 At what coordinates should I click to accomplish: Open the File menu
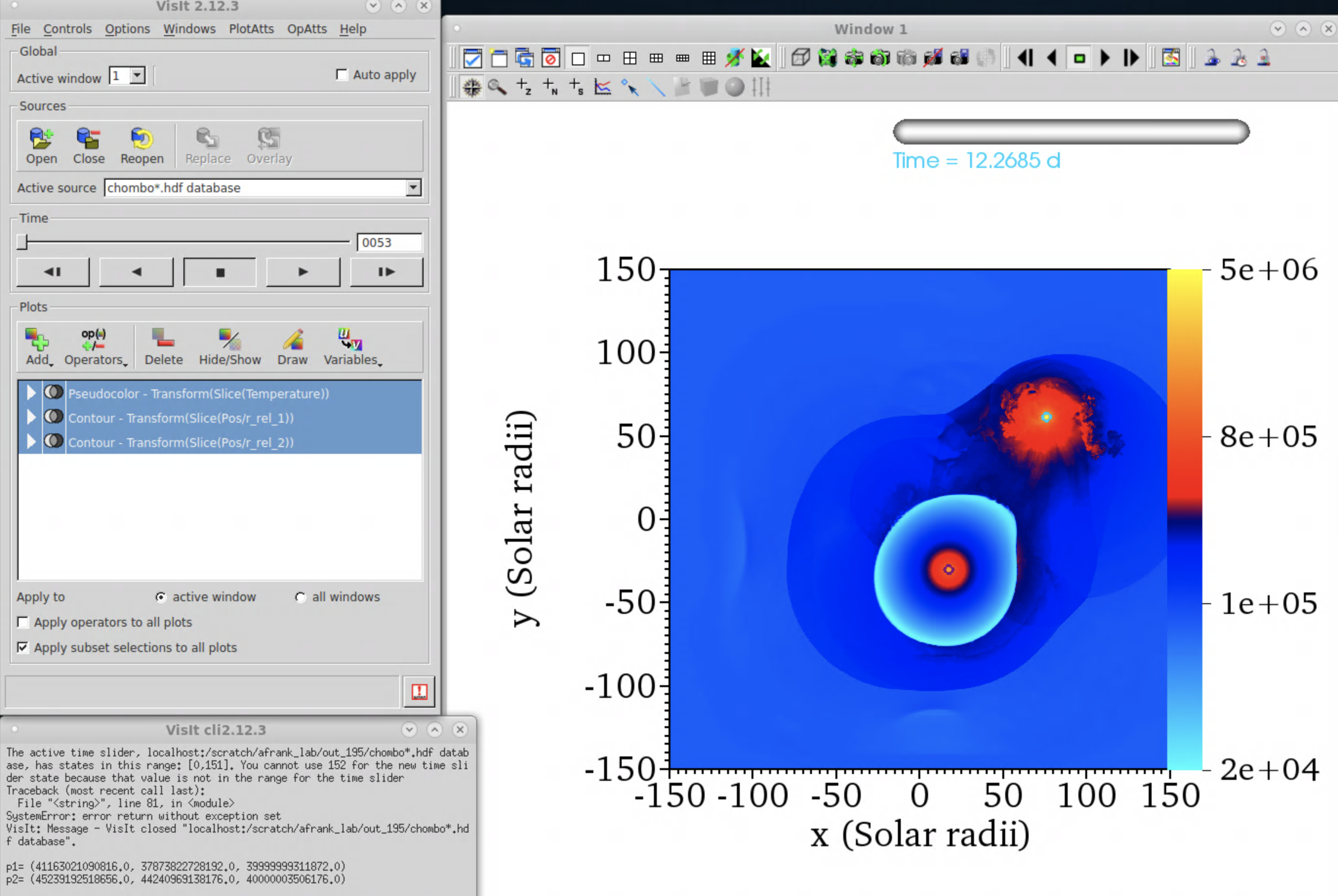click(x=20, y=29)
